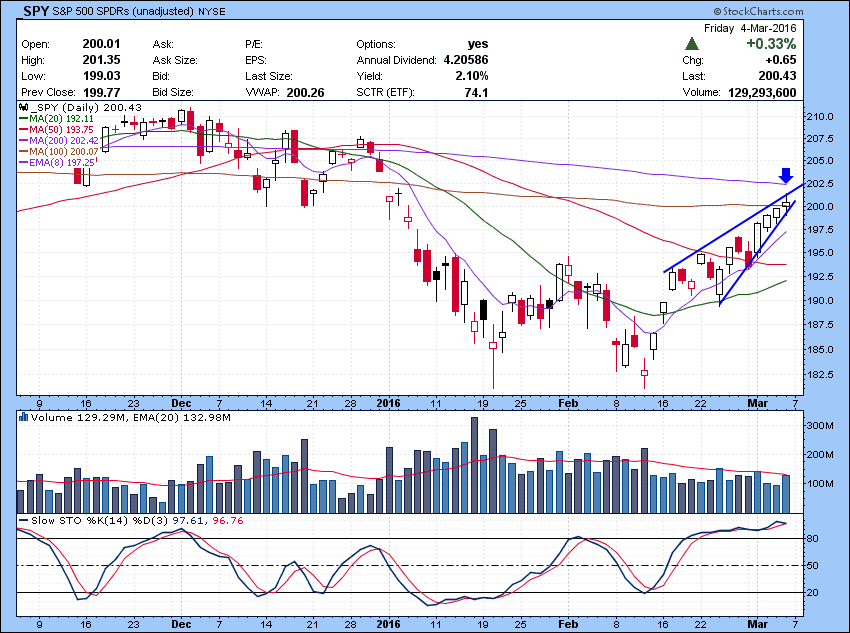
Task: Click the 50 level label on stochastic axis
Action: click(813, 566)
